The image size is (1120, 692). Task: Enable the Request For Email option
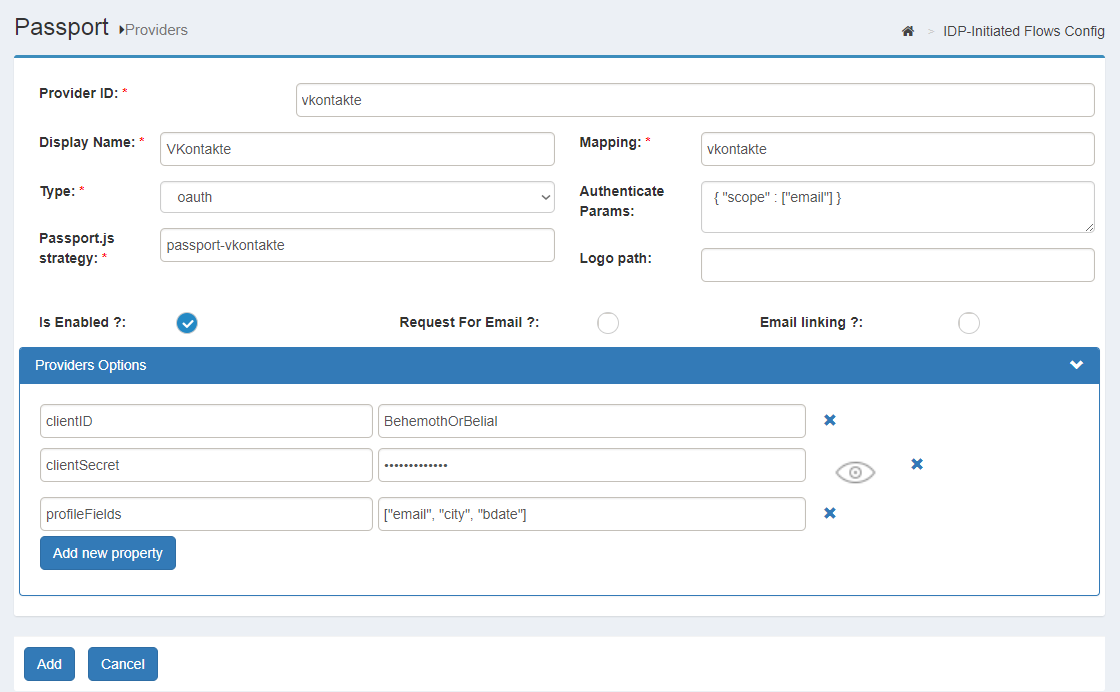point(608,323)
